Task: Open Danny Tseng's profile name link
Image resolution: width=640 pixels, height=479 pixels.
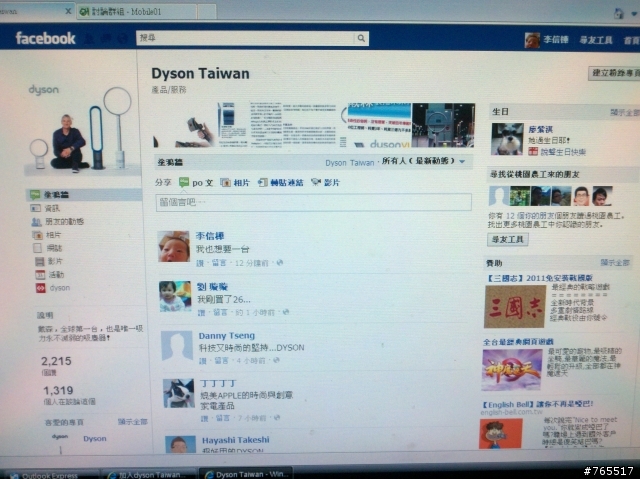Action: 227,336
